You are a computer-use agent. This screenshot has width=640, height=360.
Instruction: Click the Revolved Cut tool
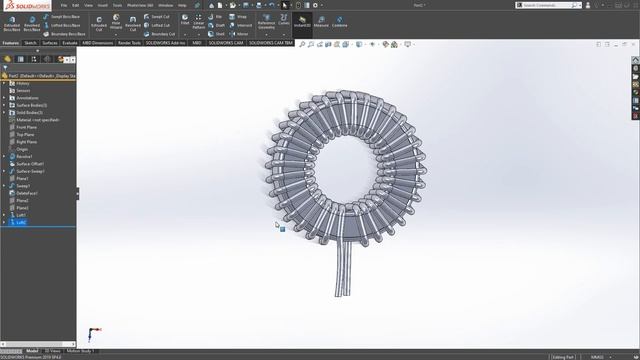point(133,24)
